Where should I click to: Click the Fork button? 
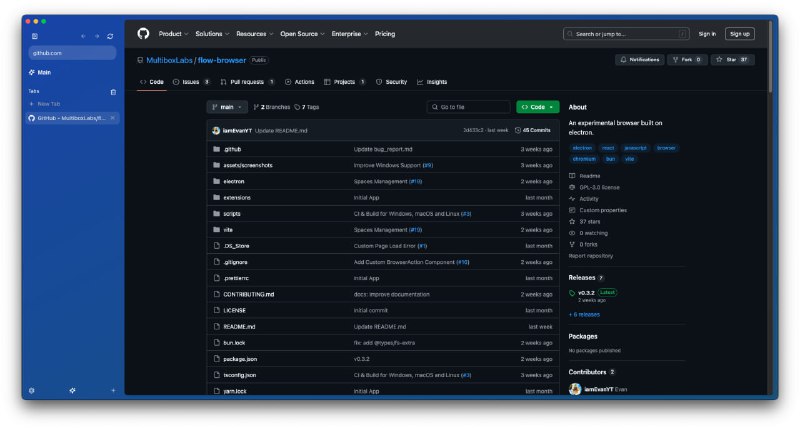pyautogui.click(x=687, y=60)
